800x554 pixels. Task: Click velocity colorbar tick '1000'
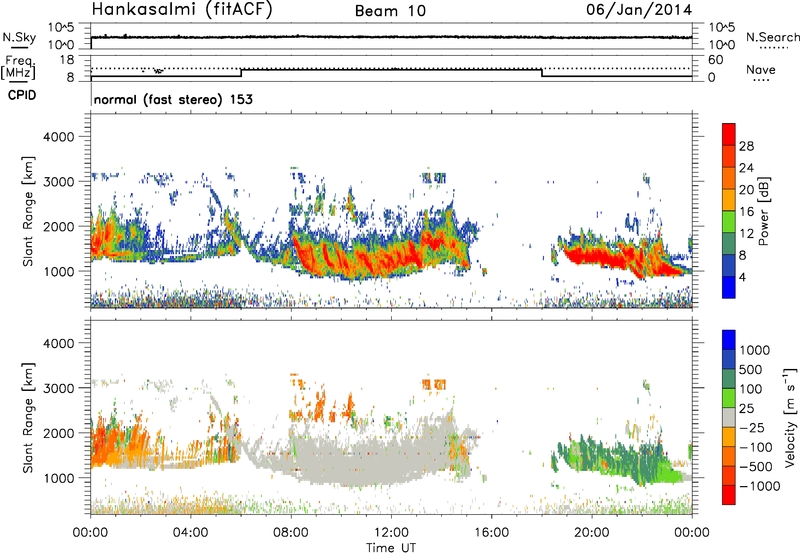tap(755, 350)
